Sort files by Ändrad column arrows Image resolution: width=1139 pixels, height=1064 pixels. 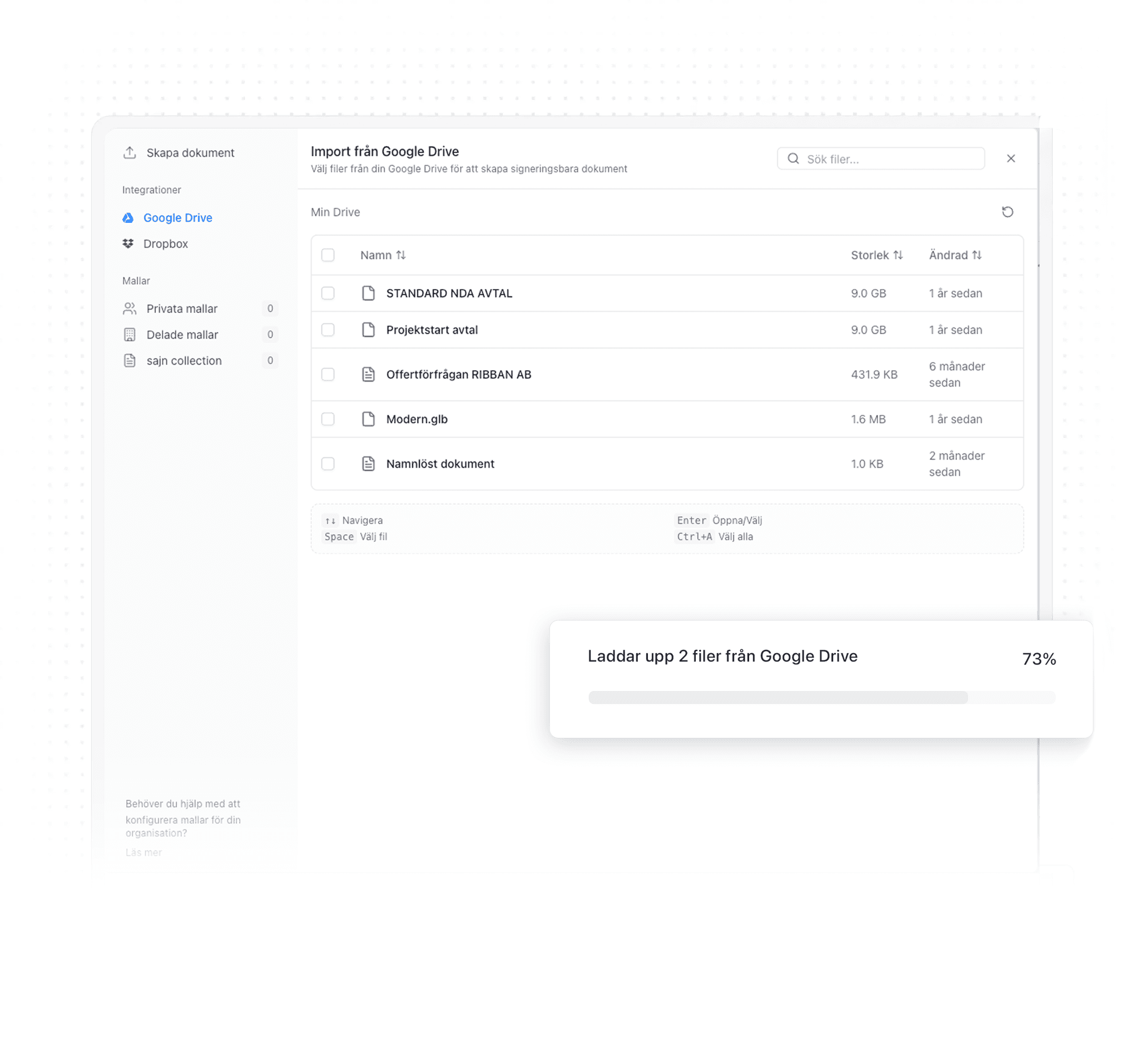[x=977, y=255]
